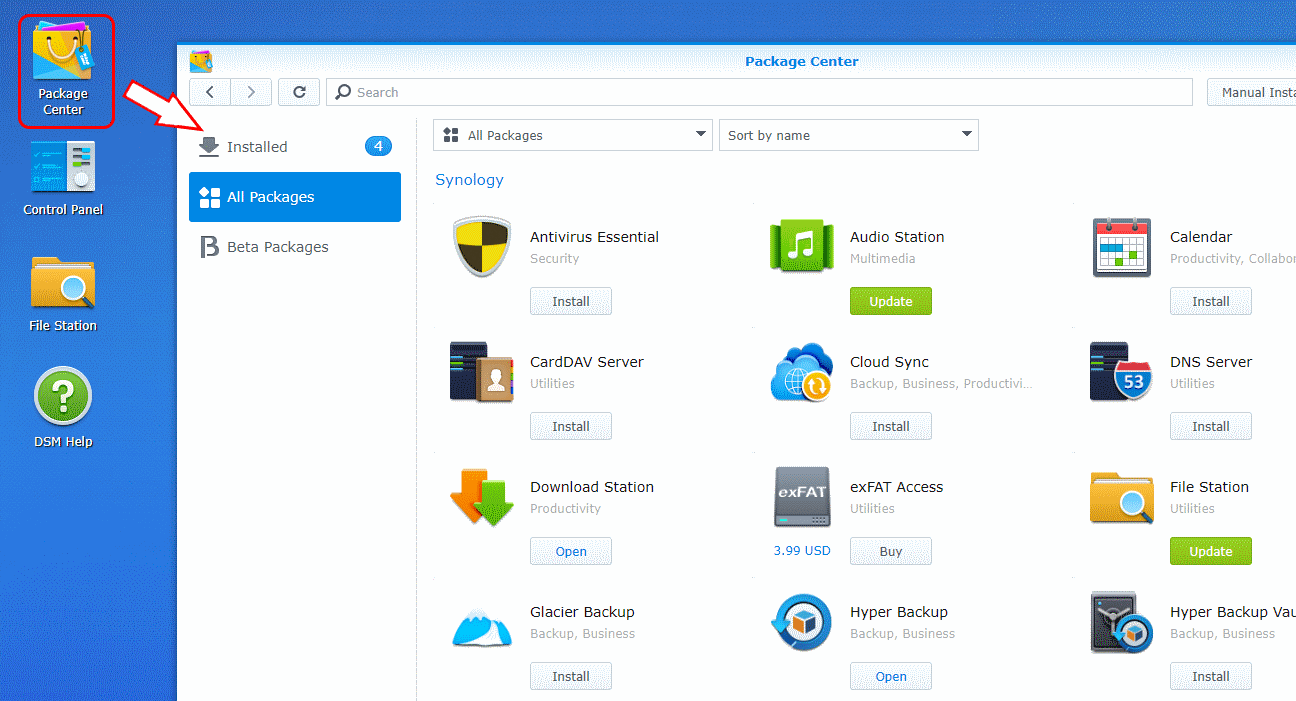Click the Glacier Backup iceberg icon
This screenshot has width=1296, height=701.
coord(482,627)
